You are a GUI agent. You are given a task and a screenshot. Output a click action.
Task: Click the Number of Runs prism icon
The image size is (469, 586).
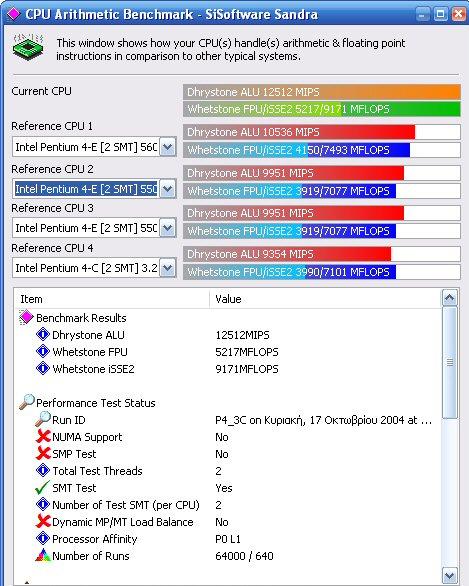(43, 555)
